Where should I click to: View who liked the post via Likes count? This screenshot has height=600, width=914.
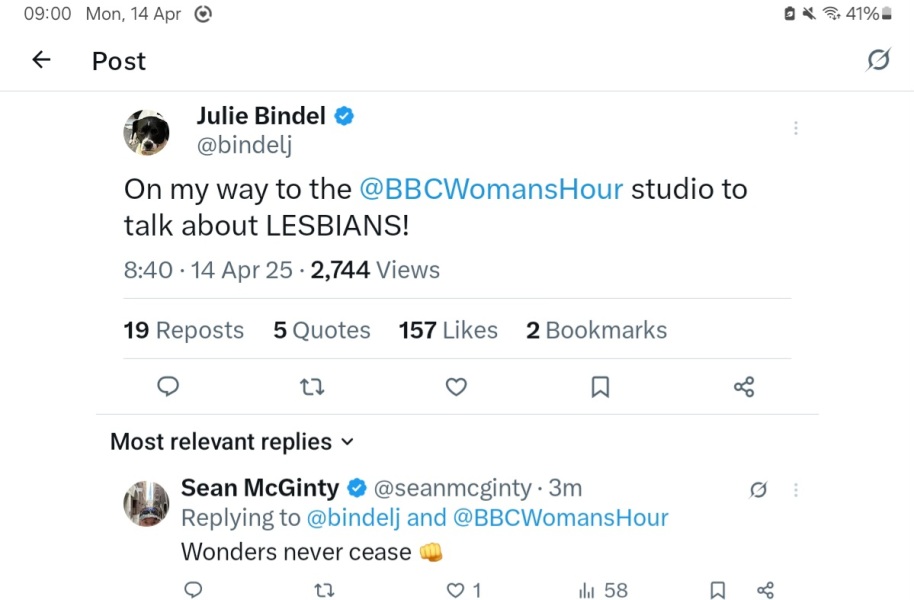pyautogui.click(x=447, y=330)
